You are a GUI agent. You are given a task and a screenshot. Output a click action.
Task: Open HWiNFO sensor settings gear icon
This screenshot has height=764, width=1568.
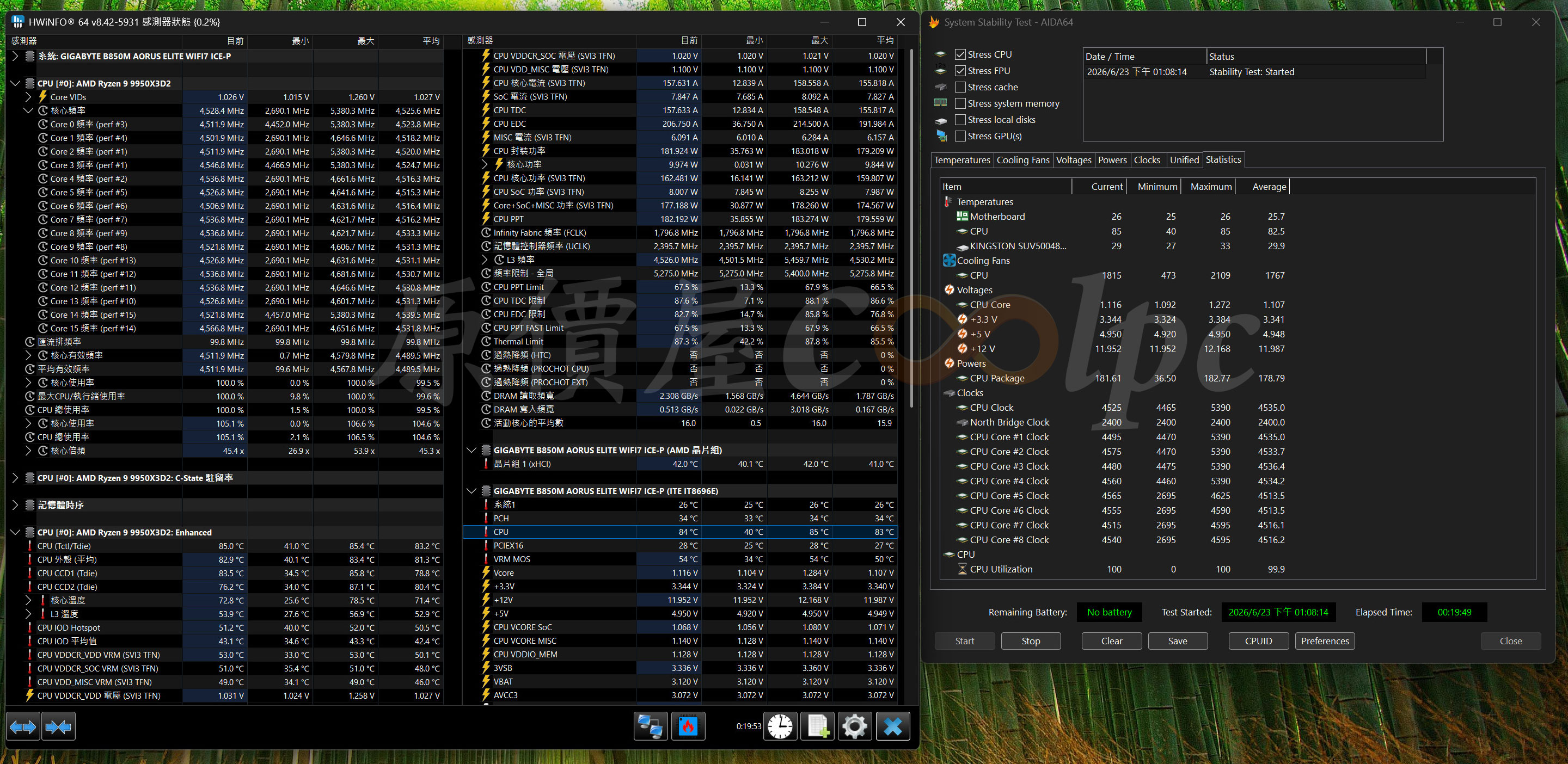pos(855,726)
